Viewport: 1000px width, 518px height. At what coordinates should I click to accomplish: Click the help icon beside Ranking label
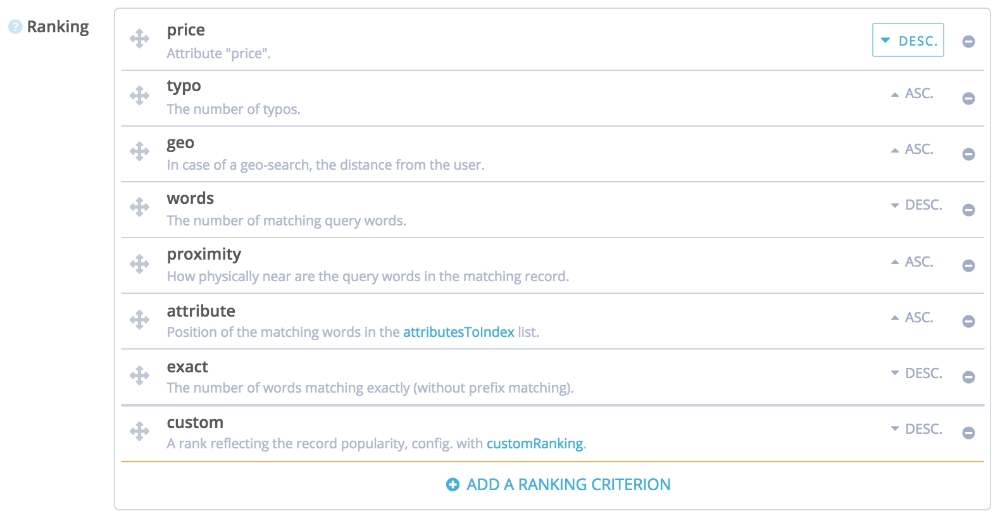[15, 27]
